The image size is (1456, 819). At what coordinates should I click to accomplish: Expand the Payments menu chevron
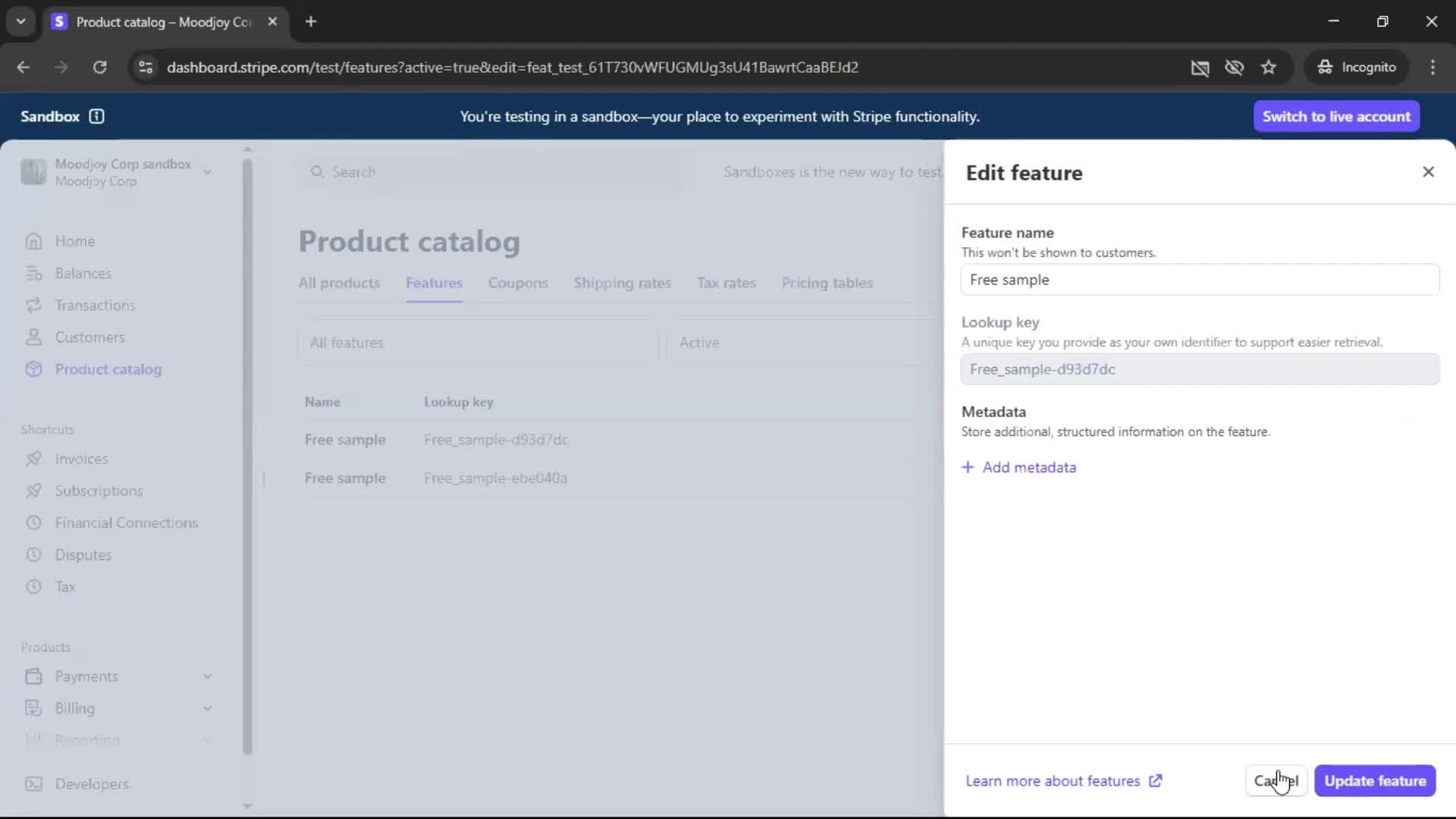207,676
